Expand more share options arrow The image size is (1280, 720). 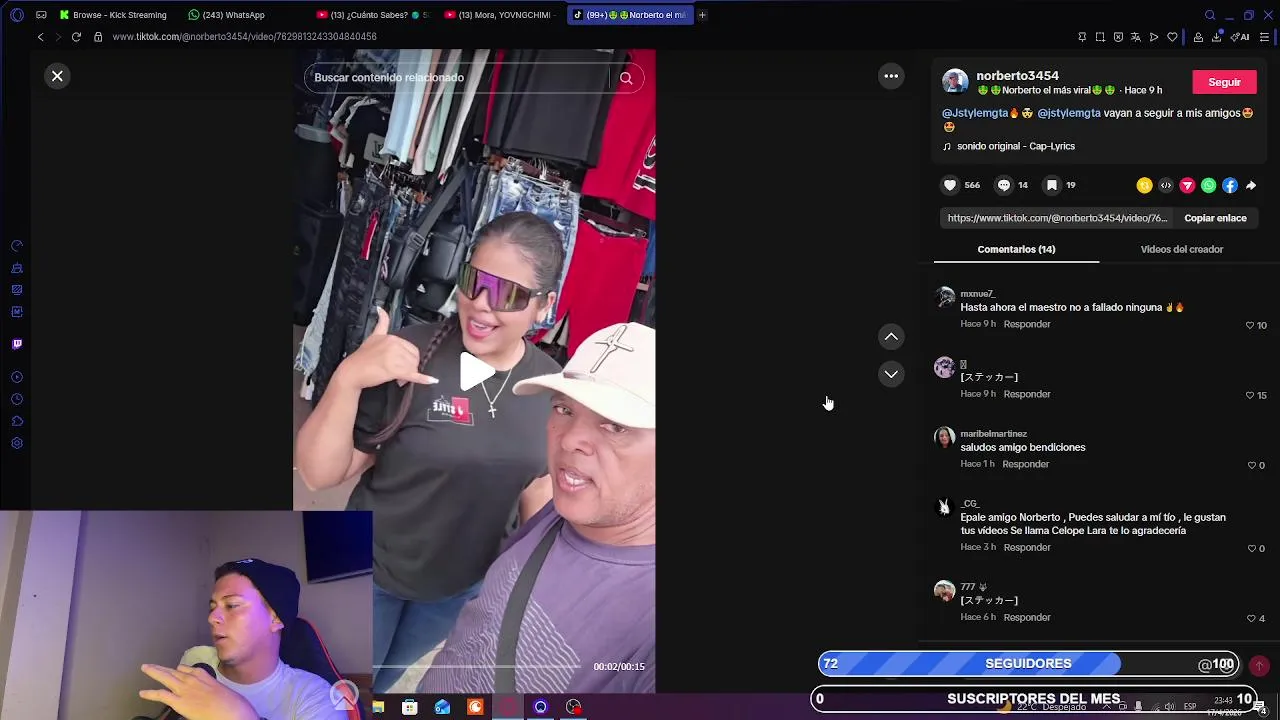pos(1251,185)
